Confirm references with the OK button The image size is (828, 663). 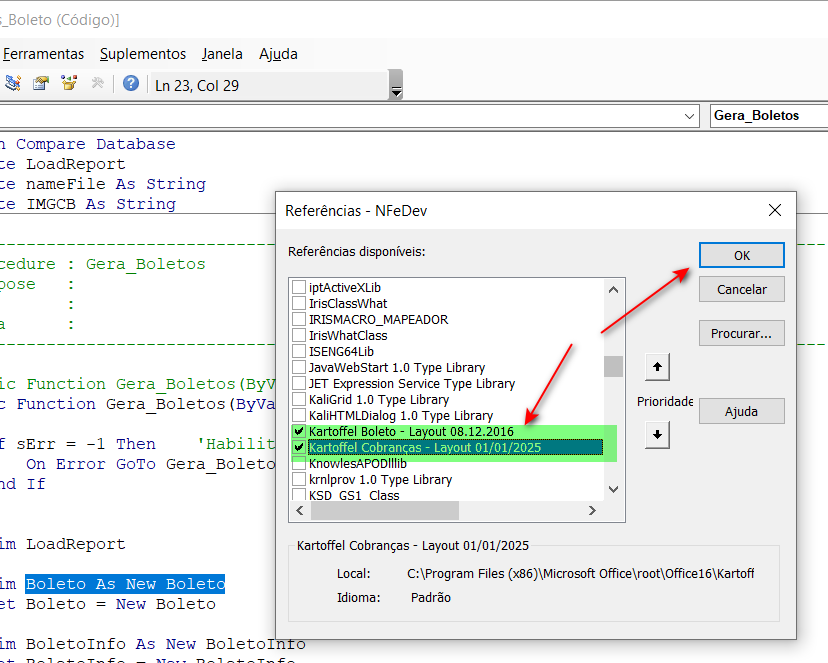click(x=741, y=255)
